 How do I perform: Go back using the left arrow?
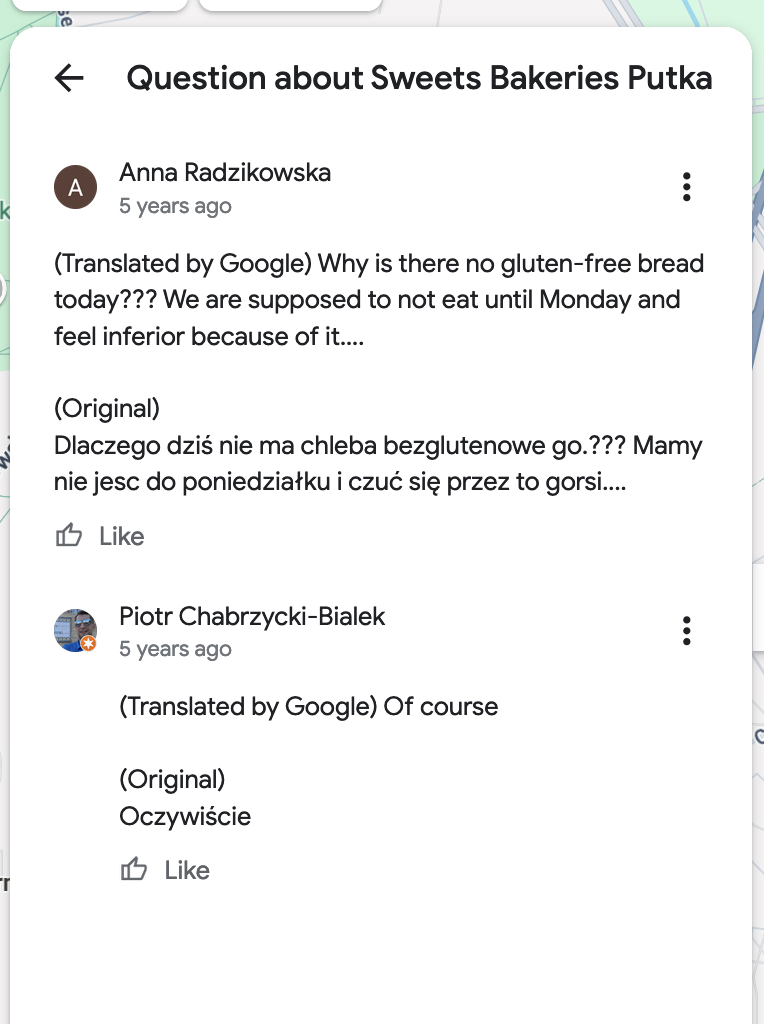pyautogui.click(x=69, y=78)
